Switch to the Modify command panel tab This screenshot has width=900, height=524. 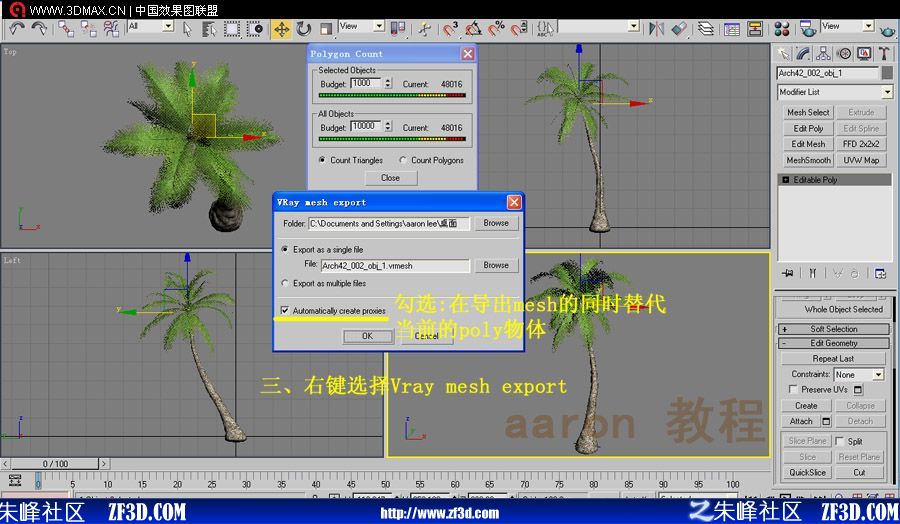tap(804, 54)
